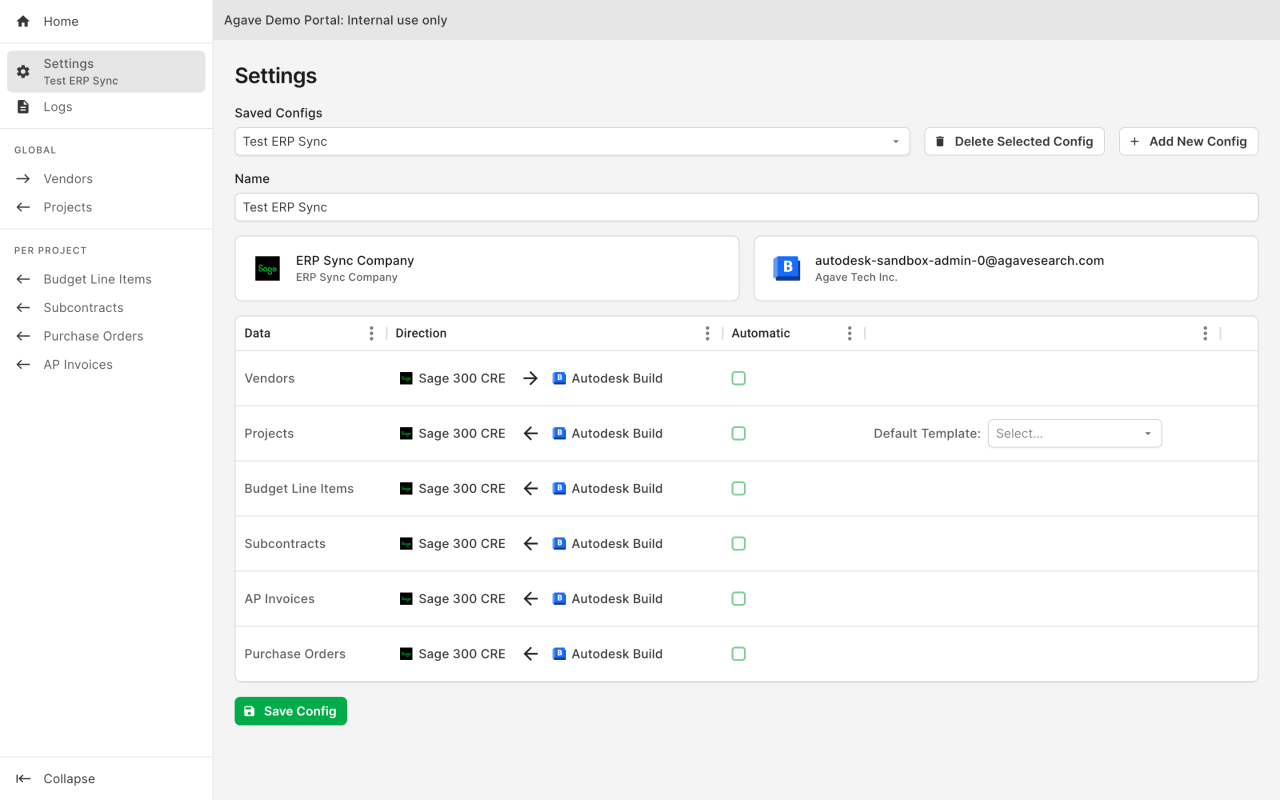The height and width of the screenshot is (800, 1280).
Task: Click the green Save Config button
Action: coord(291,711)
